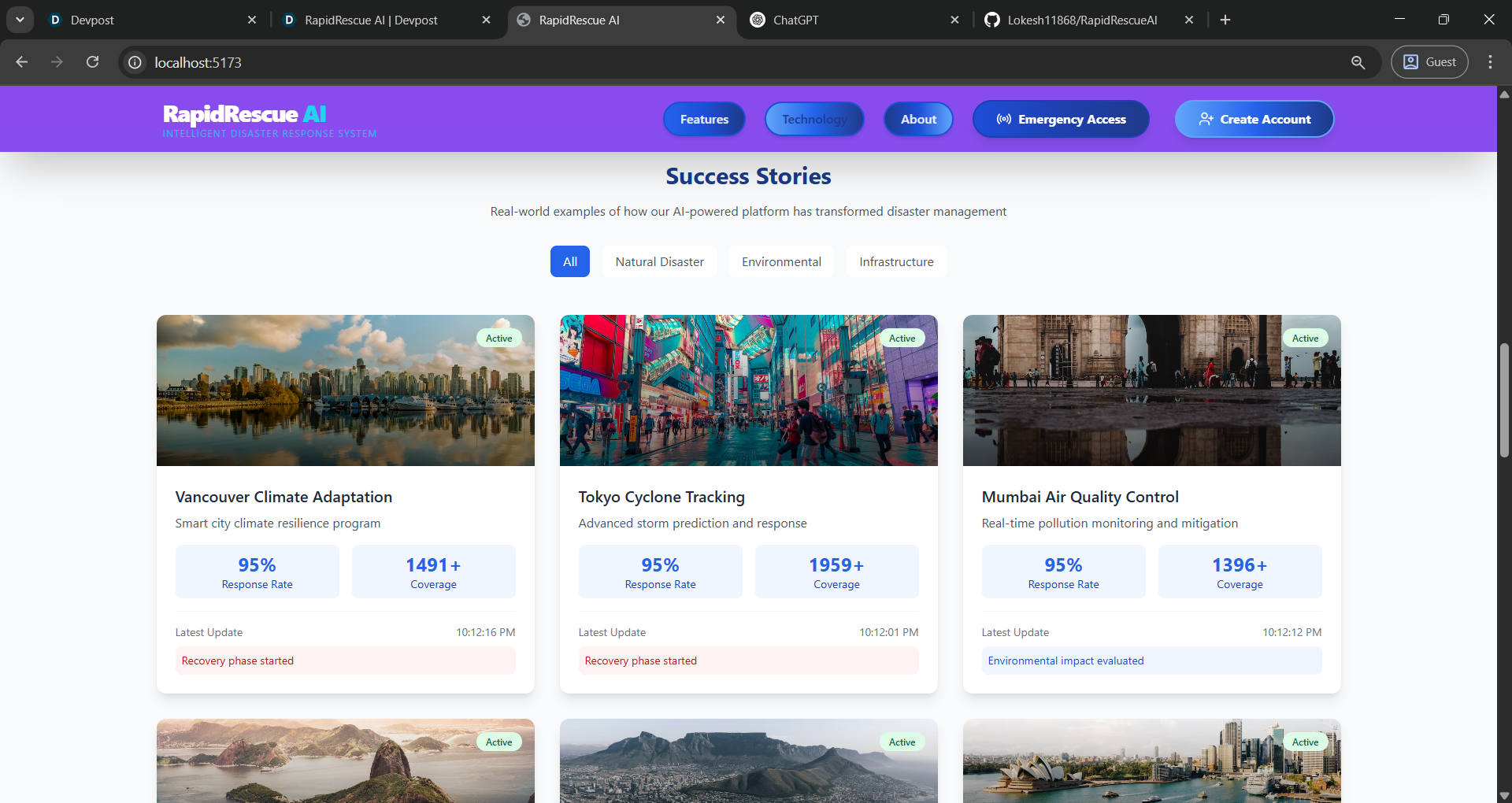Click the Active badge on Tokyo card

click(902, 339)
